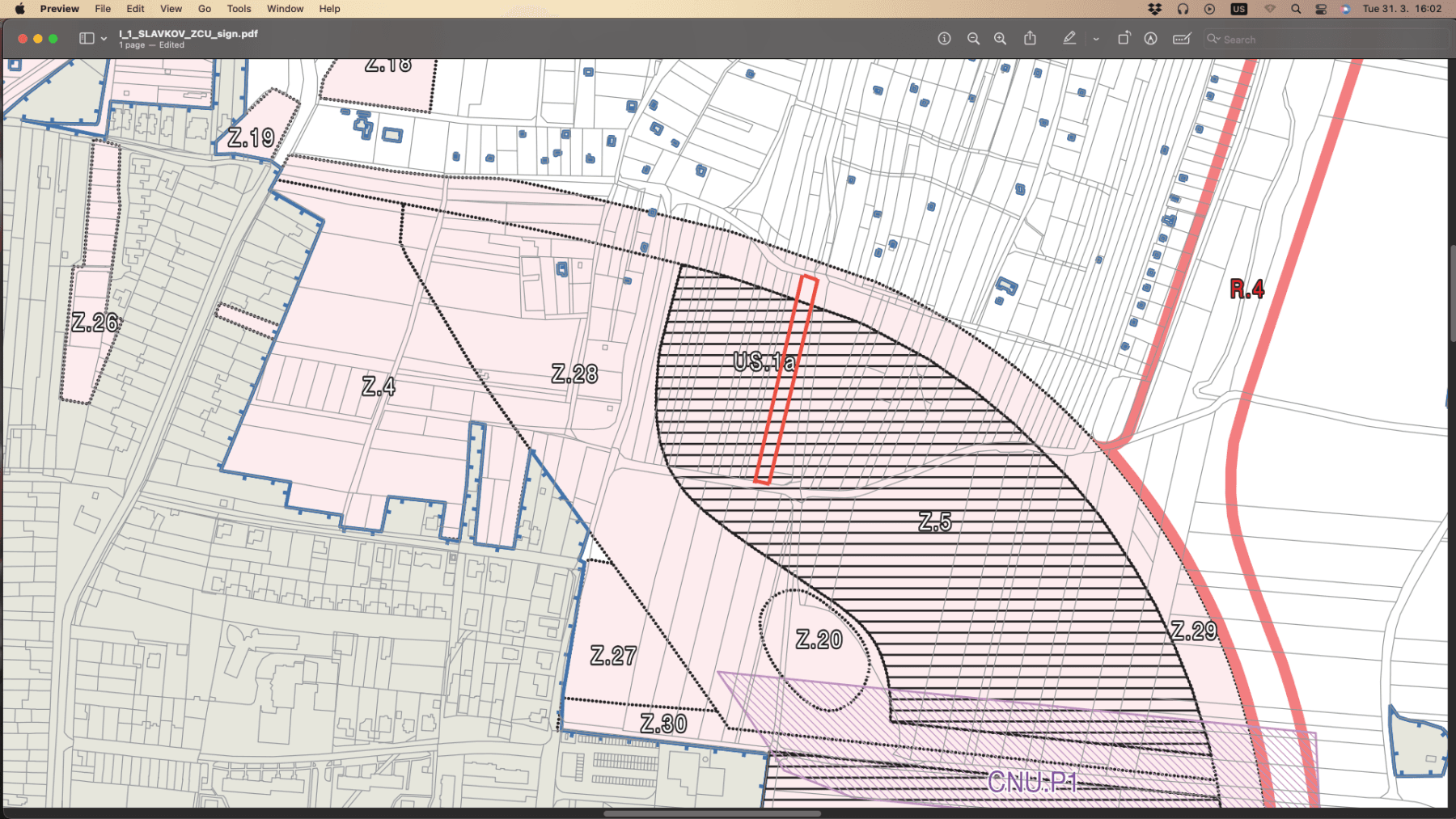Click the Zoom Out magnifier icon
1456x819 pixels.
click(x=973, y=39)
